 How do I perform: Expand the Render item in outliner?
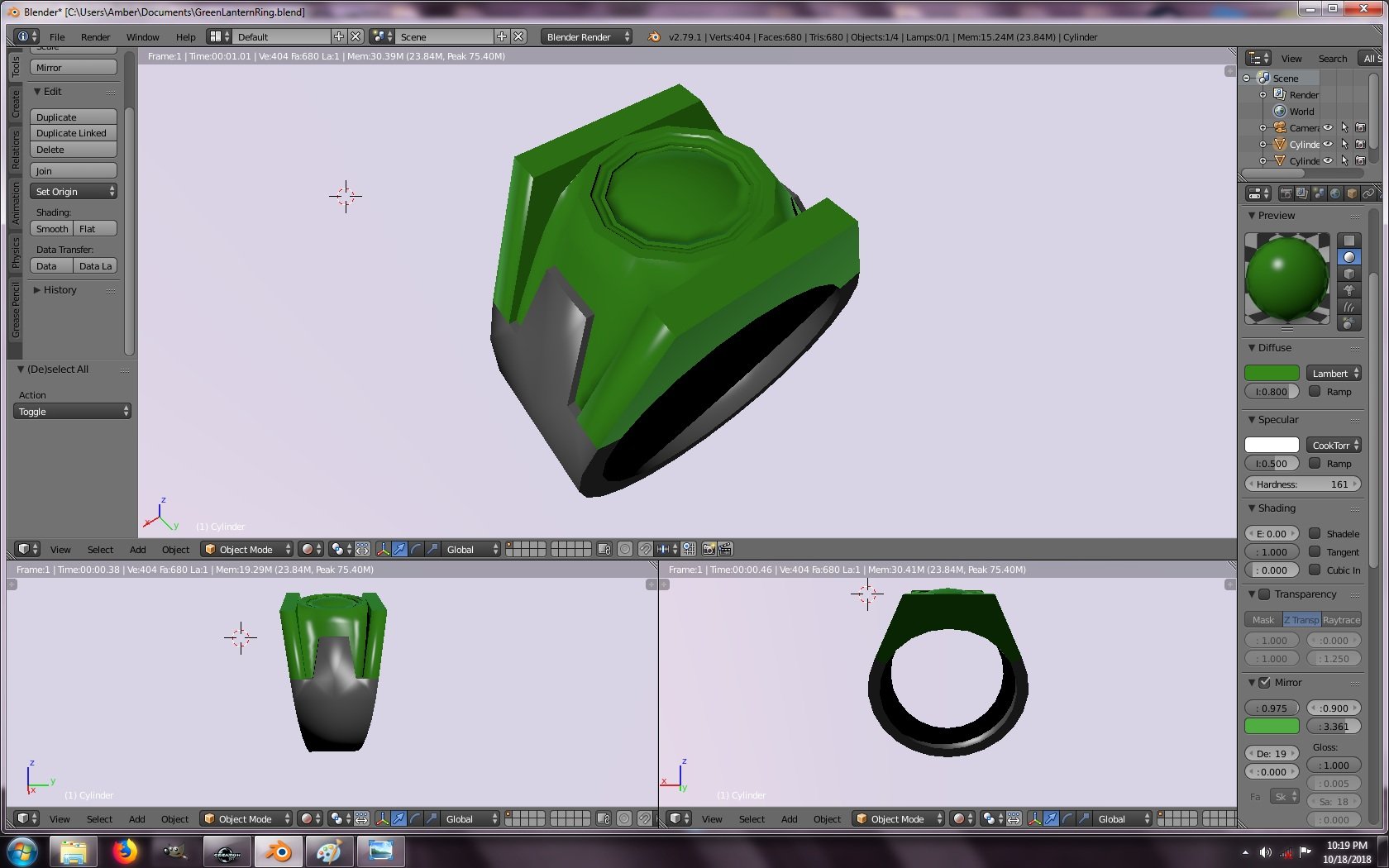click(1263, 95)
